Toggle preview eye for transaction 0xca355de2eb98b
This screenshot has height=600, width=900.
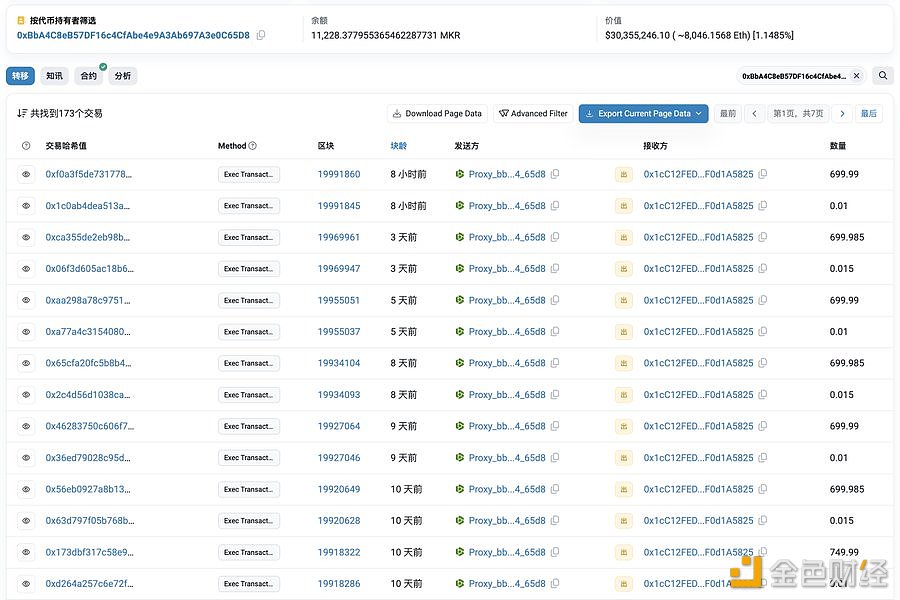(26, 237)
